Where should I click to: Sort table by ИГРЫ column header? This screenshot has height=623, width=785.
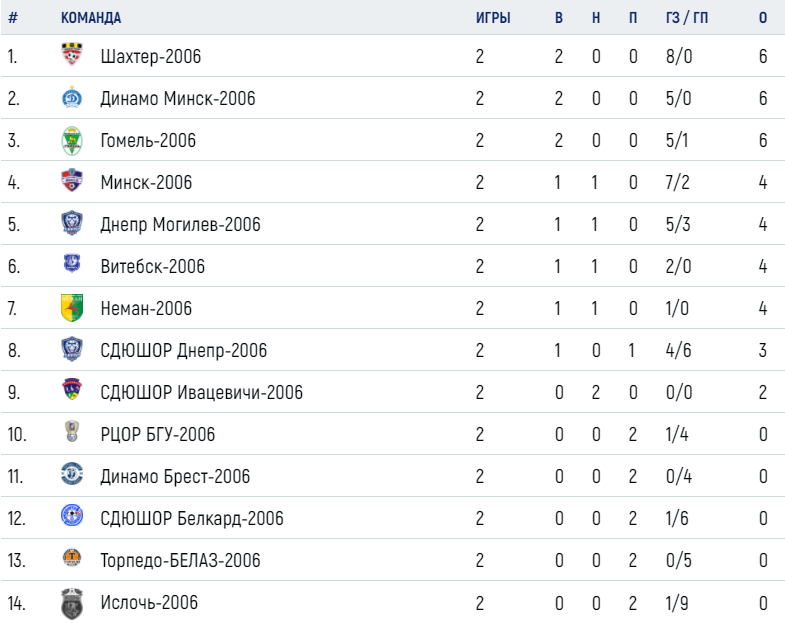click(493, 18)
